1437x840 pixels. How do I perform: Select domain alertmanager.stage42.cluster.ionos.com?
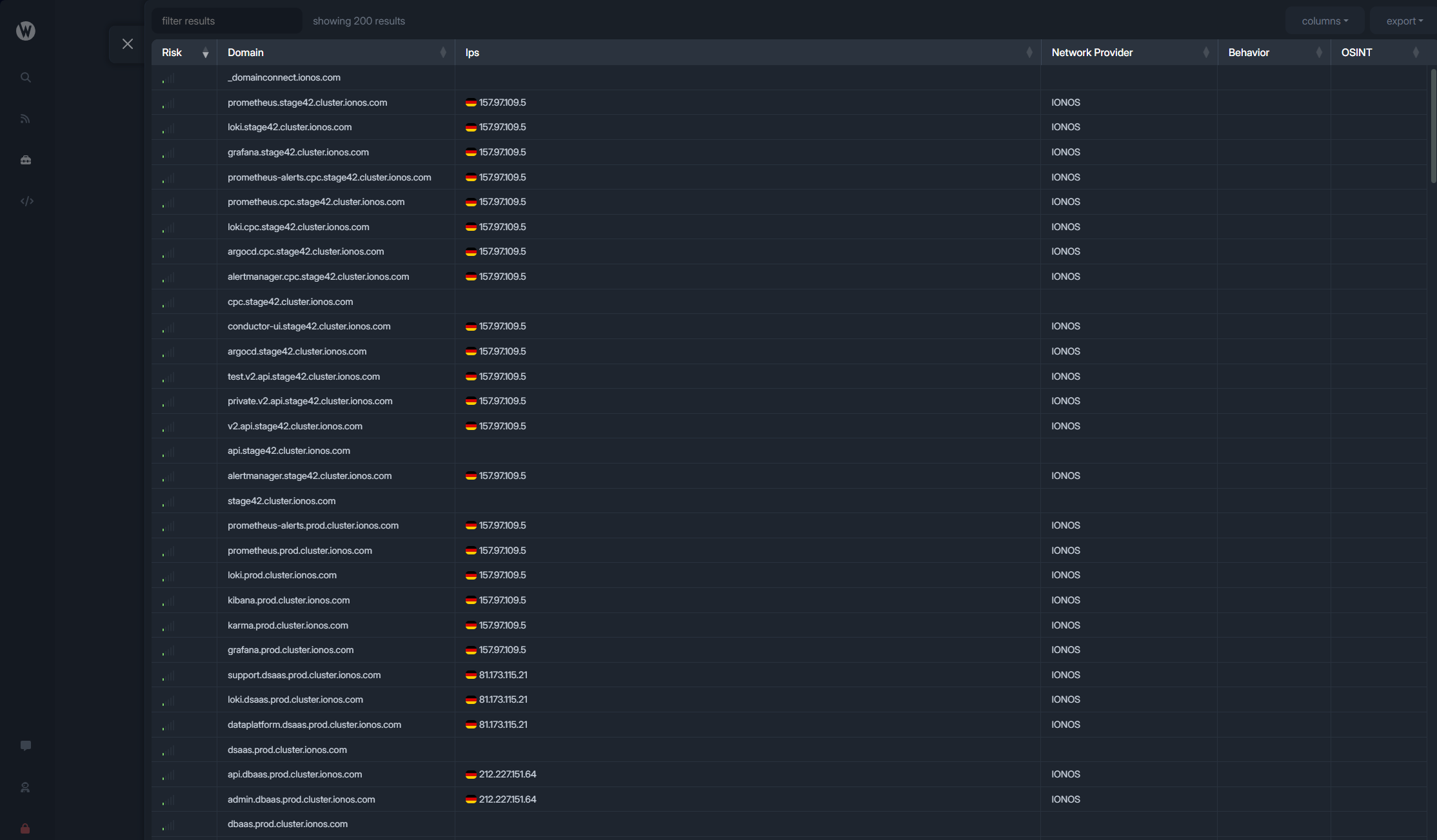click(x=310, y=476)
